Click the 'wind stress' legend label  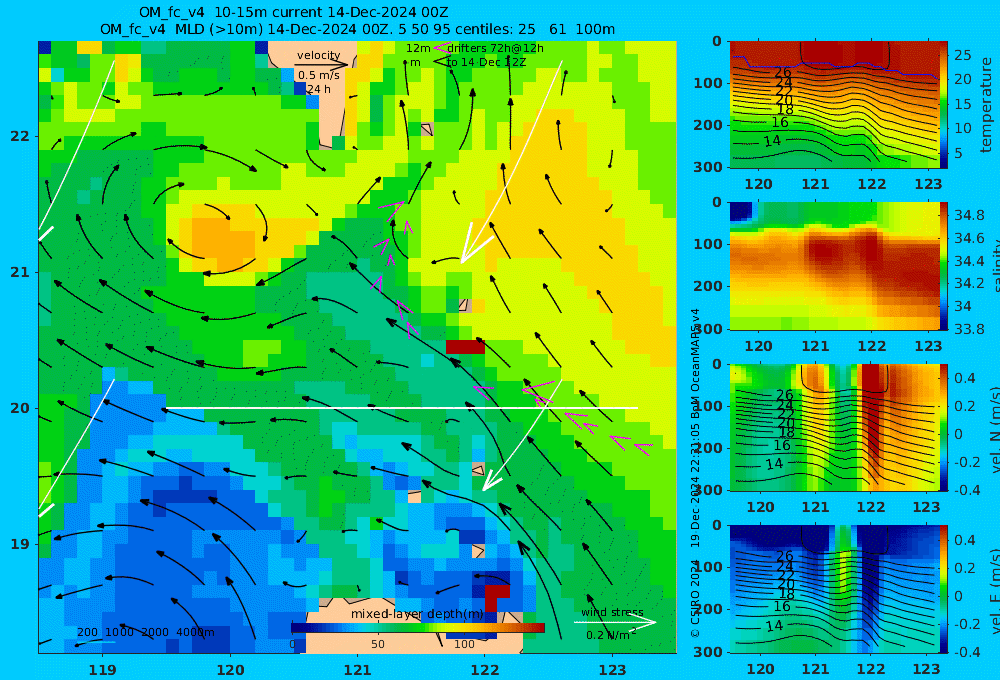coord(612,612)
